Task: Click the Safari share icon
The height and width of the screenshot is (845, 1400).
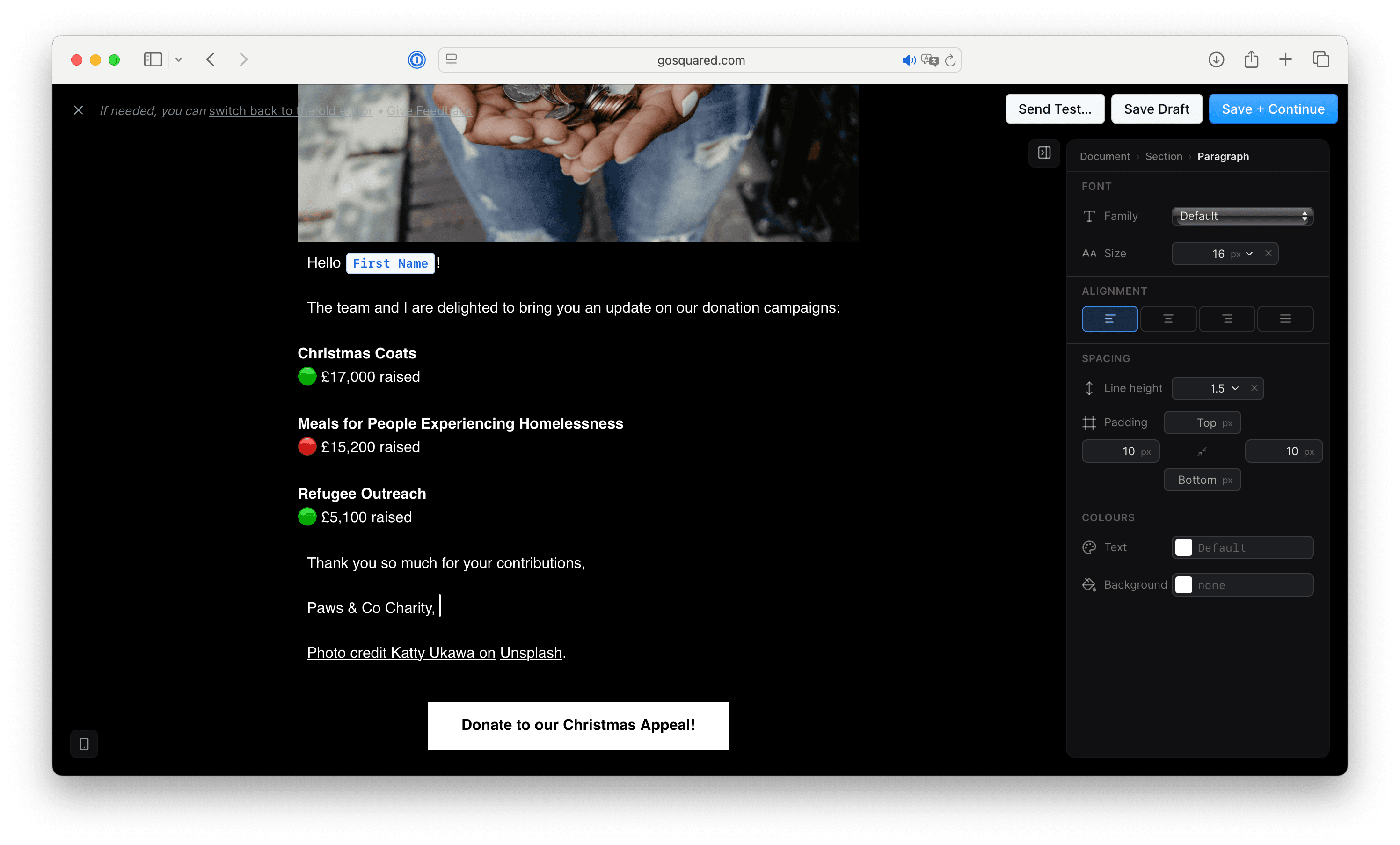Action: (x=1251, y=59)
